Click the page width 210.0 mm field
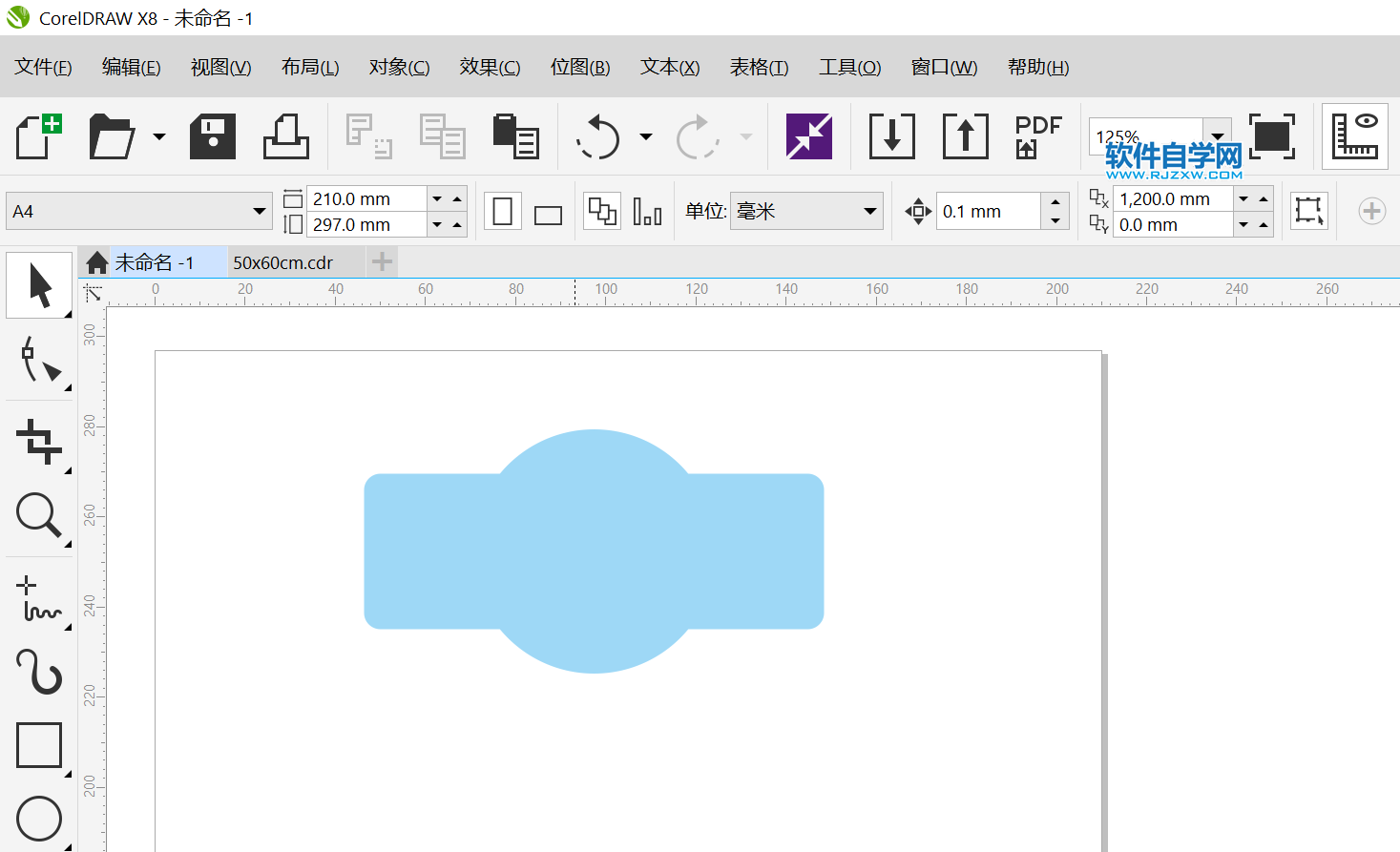Screen dimensions: 1400x852 pos(366,198)
